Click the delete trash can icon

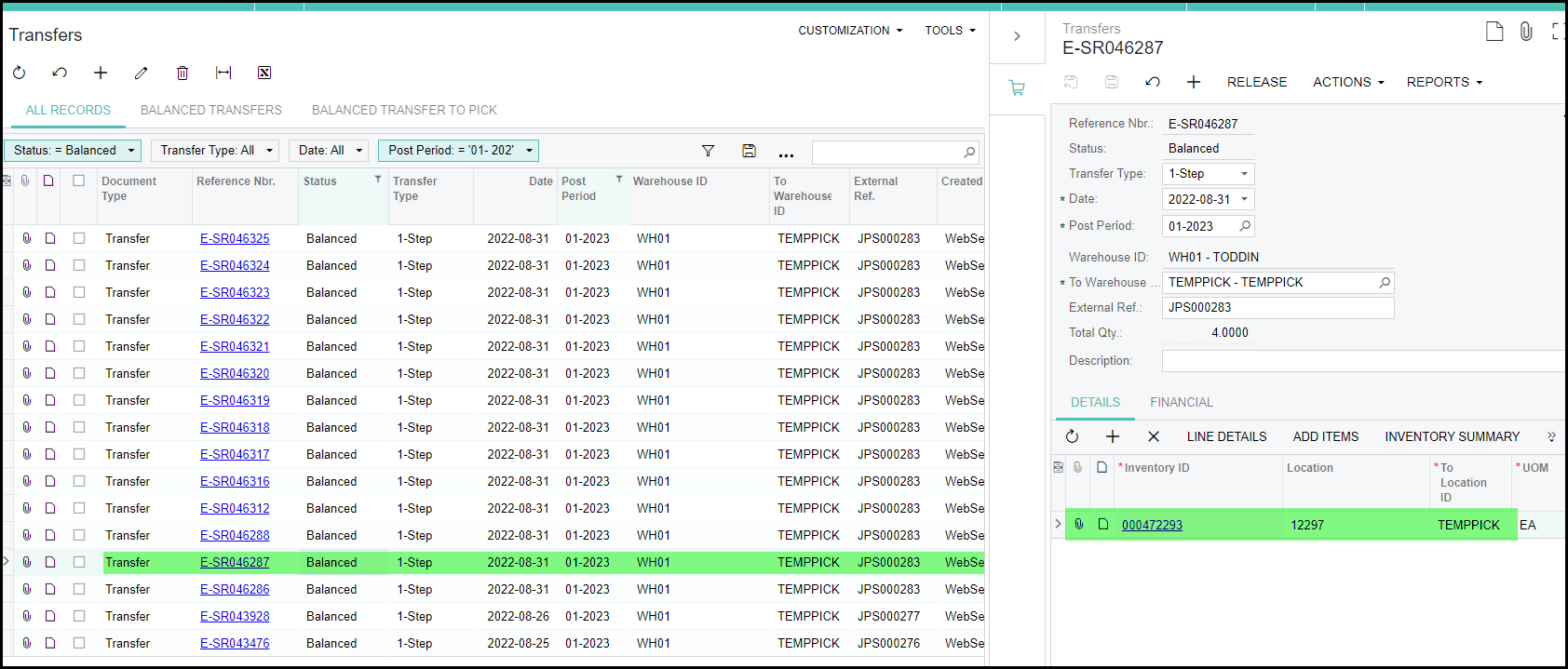coord(182,73)
